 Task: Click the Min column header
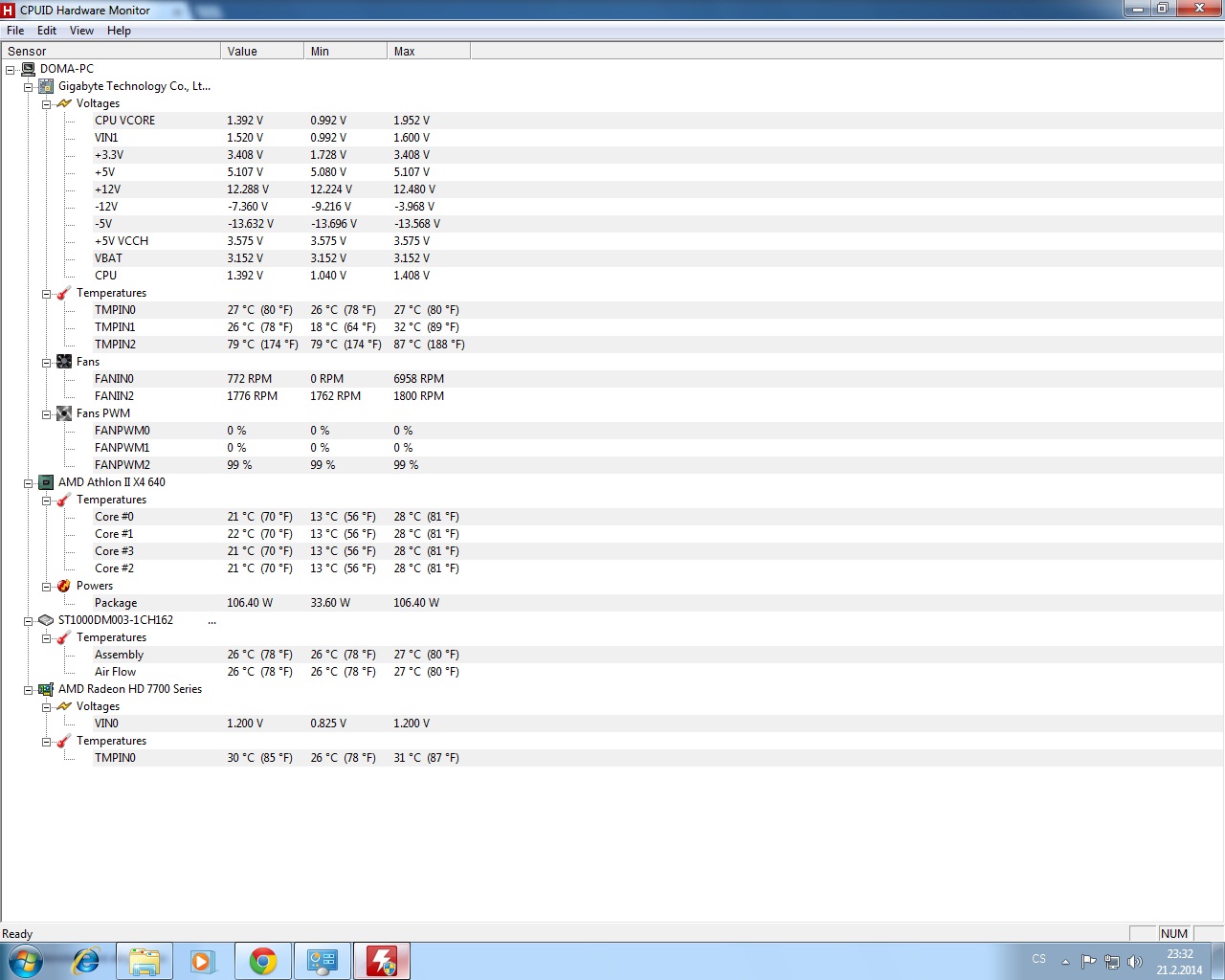(x=345, y=51)
